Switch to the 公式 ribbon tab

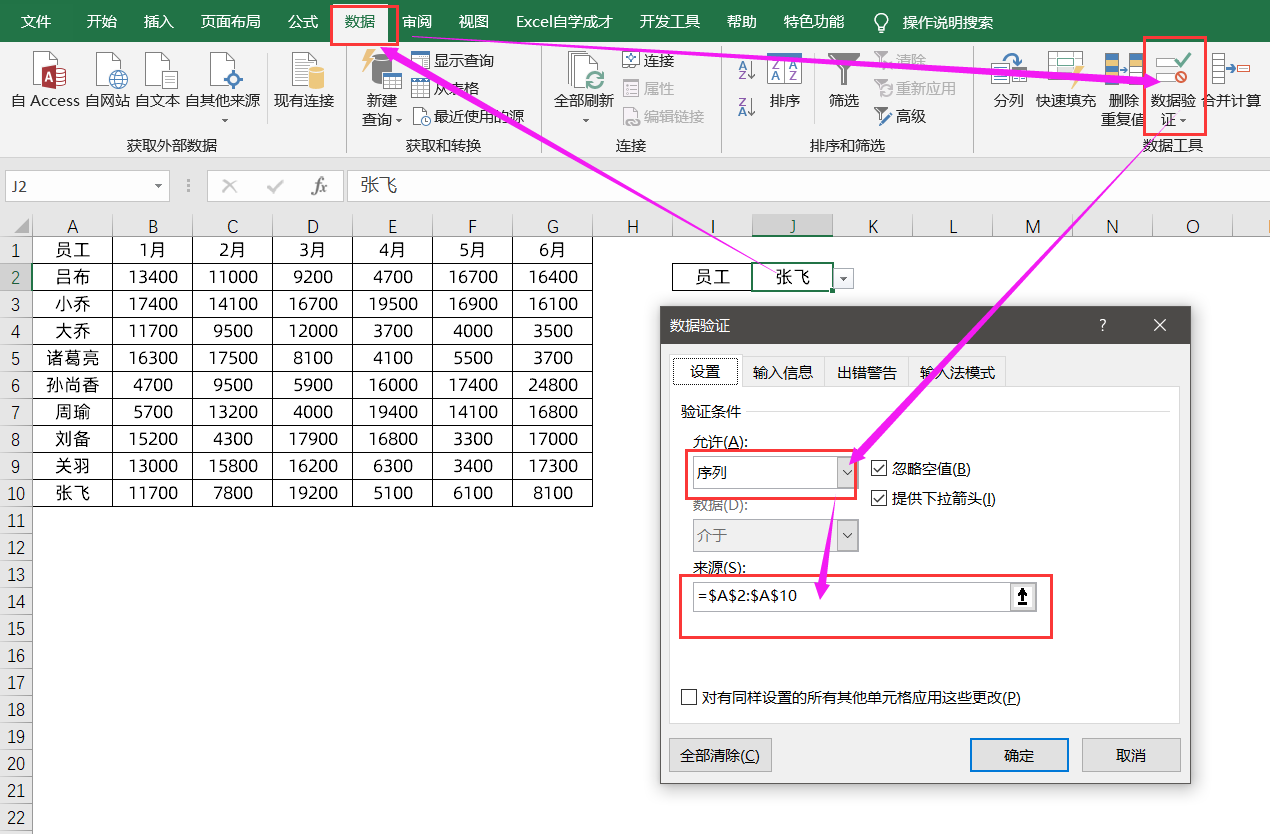click(x=302, y=22)
